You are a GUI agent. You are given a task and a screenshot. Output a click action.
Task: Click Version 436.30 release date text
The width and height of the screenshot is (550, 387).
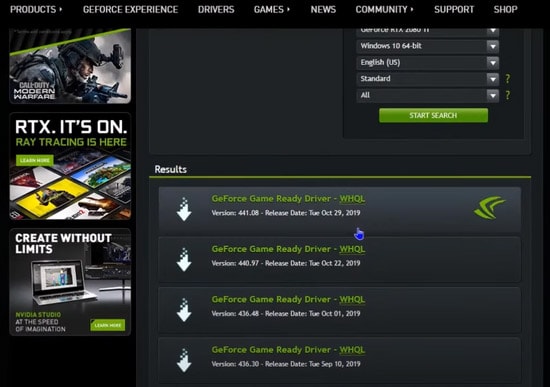coord(286,364)
